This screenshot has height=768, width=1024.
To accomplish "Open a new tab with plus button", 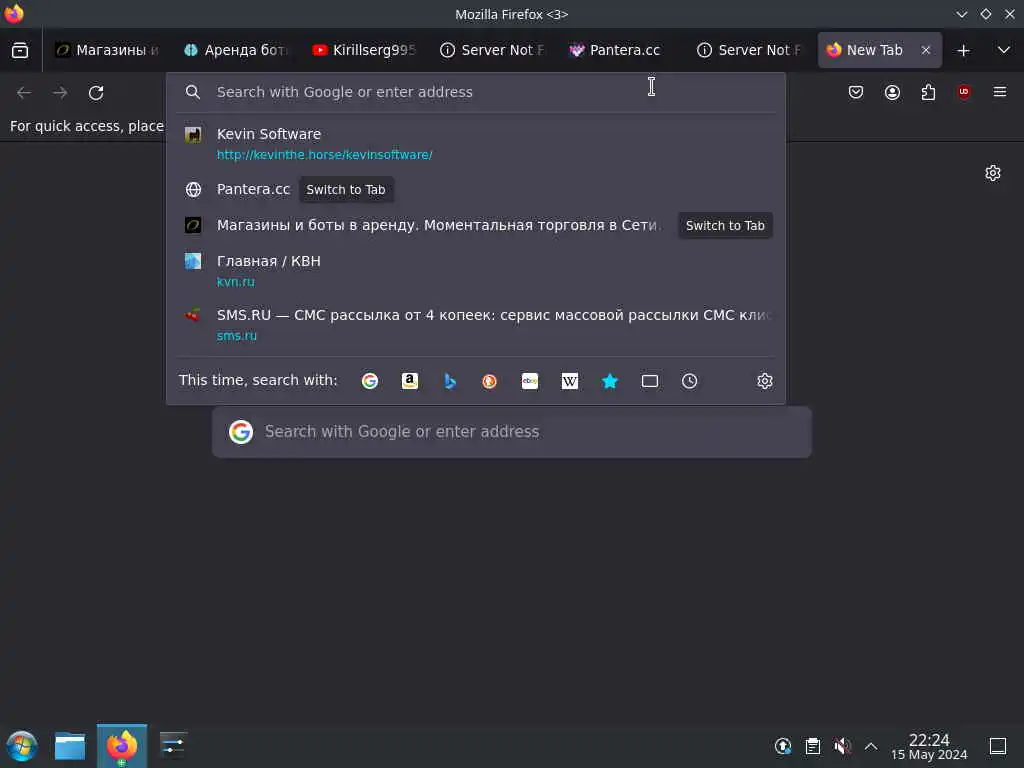I will 963,50.
